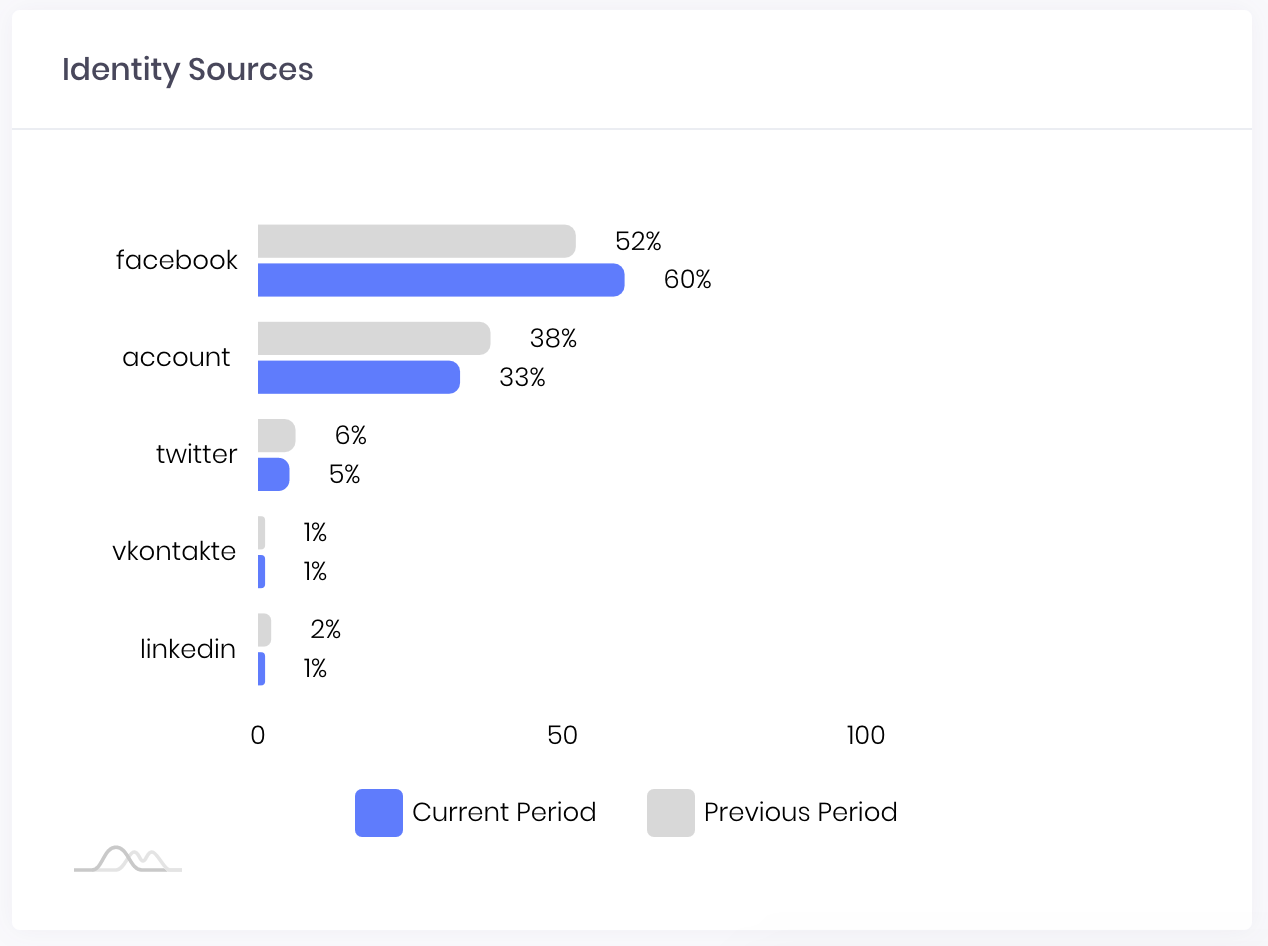The image size is (1268, 946).
Task: Click the vkontakte category label
Action: (x=175, y=551)
